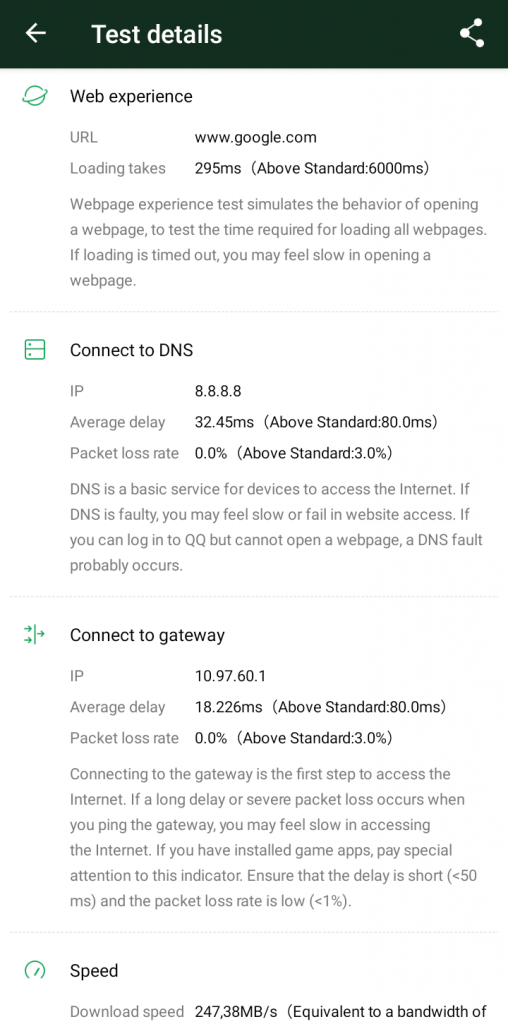The height and width of the screenshot is (1024, 508).
Task: Select the Connect to gateway heading
Action: click(x=147, y=635)
